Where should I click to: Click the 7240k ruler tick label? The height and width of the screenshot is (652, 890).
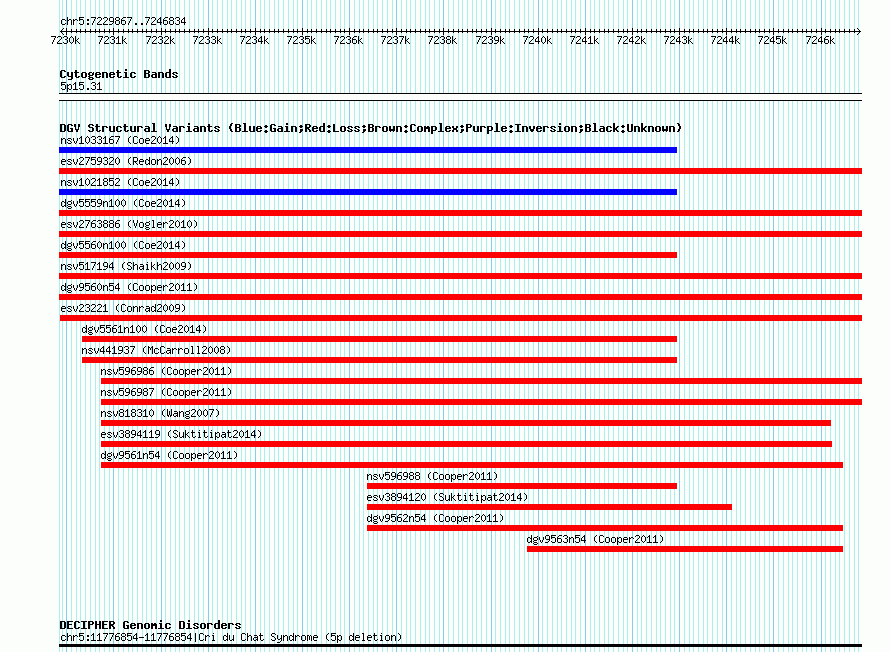coord(537,40)
